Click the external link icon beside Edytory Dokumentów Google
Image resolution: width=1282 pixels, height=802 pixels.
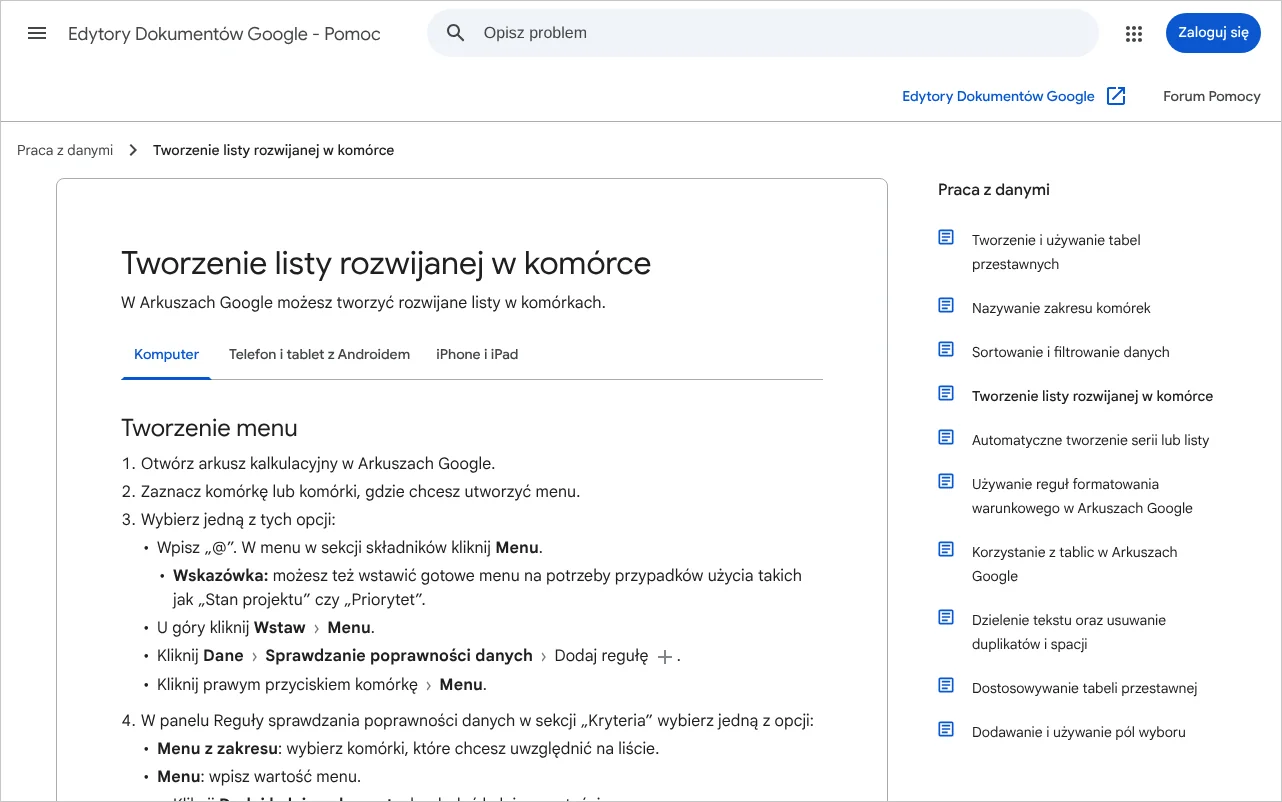[1116, 96]
